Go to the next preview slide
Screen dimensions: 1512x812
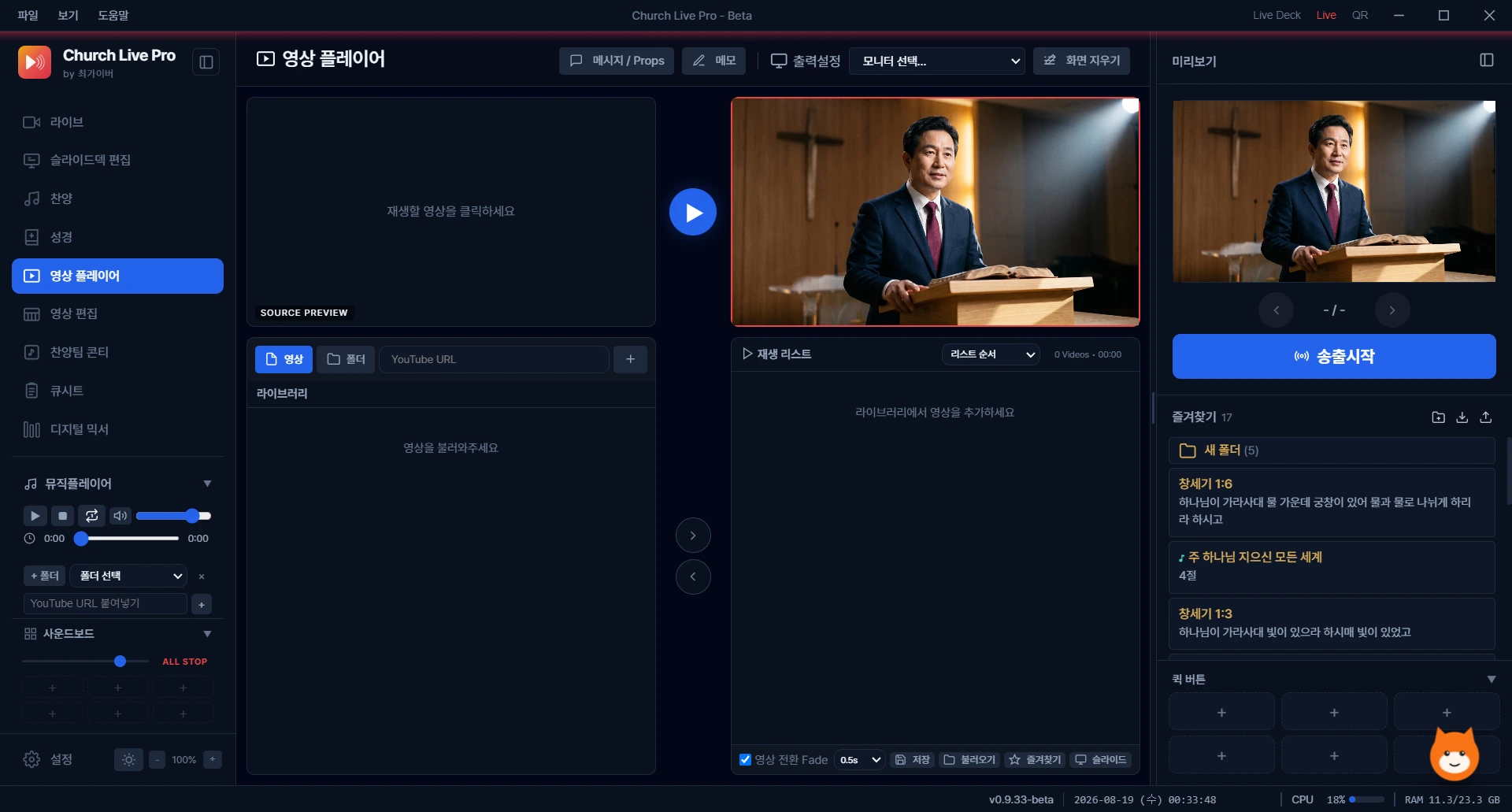pyautogui.click(x=1392, y=310)
